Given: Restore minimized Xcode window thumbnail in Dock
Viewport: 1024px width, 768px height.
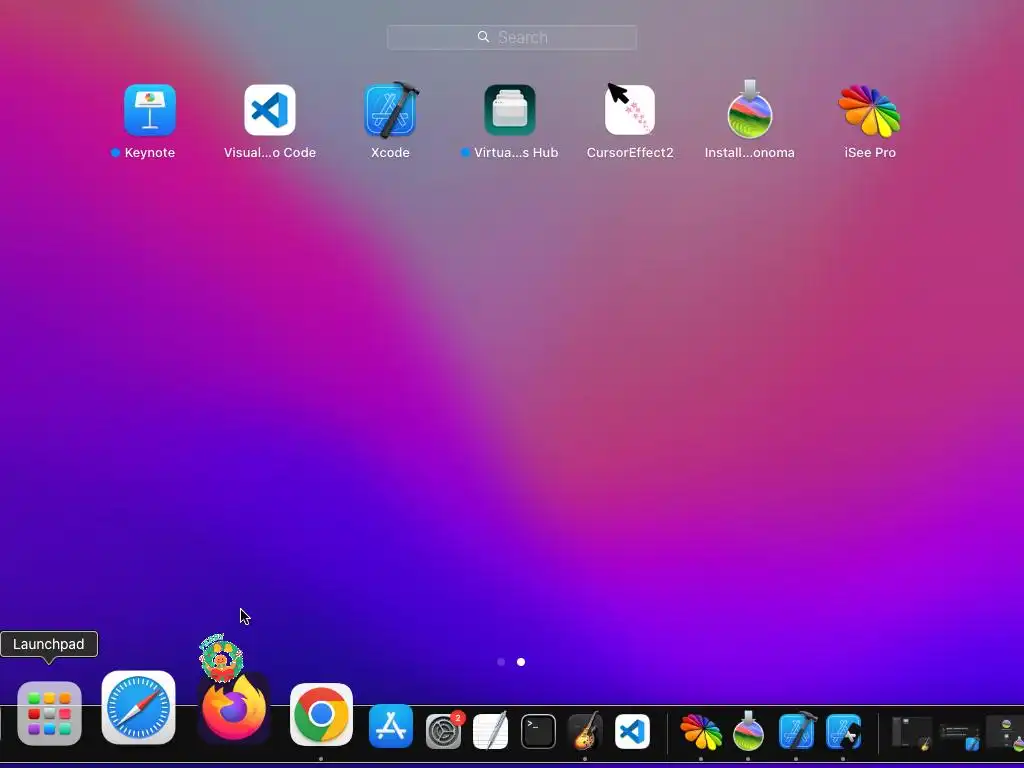Looking at the screenshot, I should [959, 735].
